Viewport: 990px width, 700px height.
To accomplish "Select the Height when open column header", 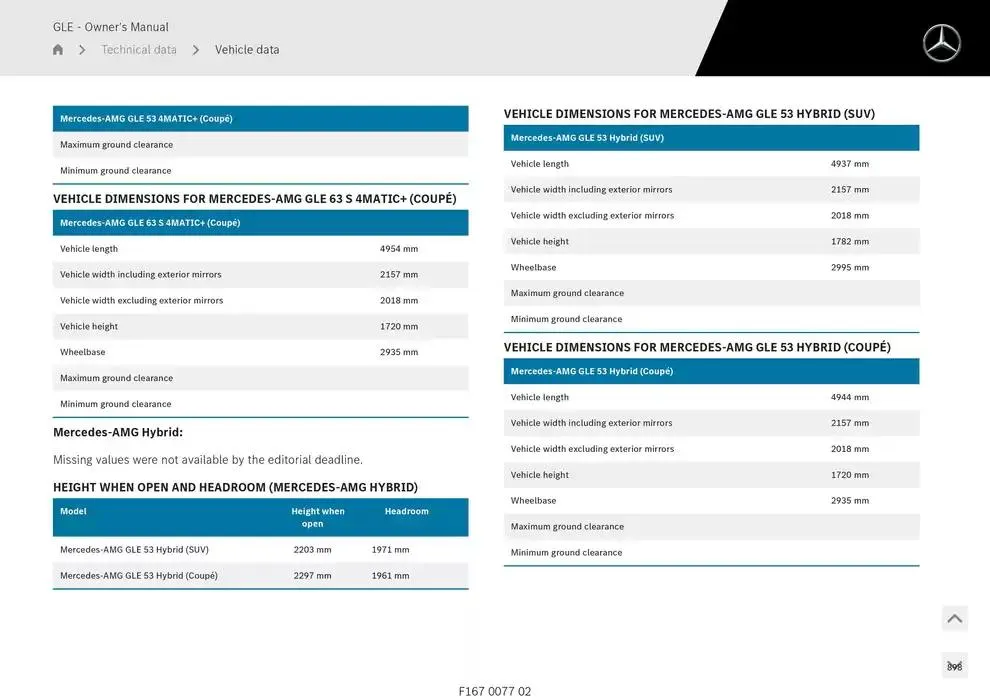I will point(318,517).
